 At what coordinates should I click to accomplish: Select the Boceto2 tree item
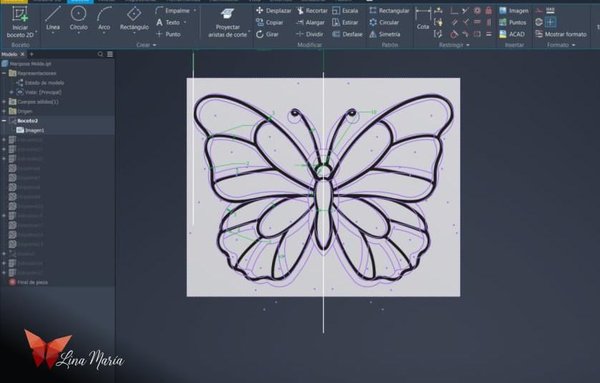[28, 121]
